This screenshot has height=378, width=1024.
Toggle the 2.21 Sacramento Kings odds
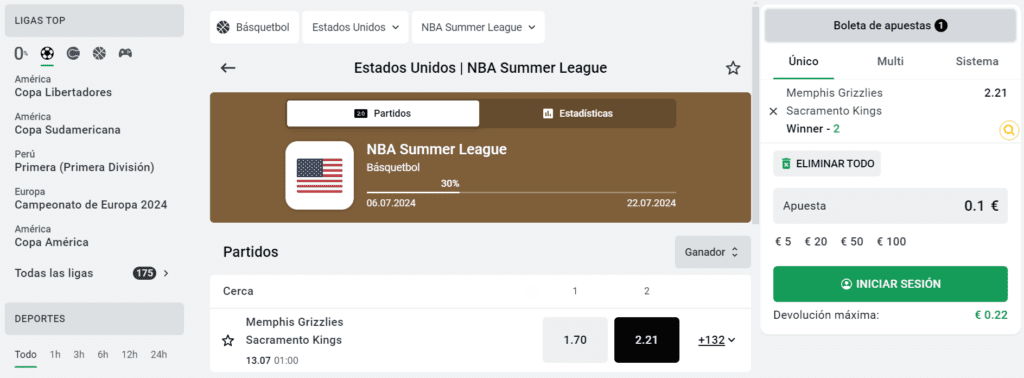[x=647, y=340]
